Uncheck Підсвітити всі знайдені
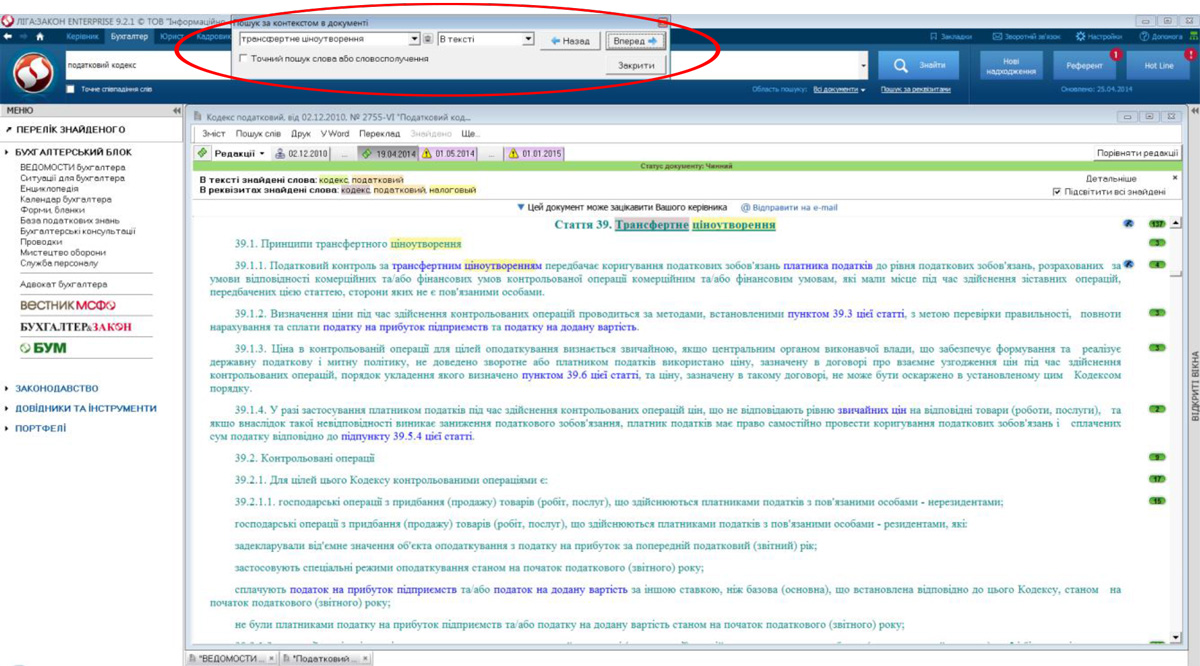The image size is (1200, 666). [1057, 191]
